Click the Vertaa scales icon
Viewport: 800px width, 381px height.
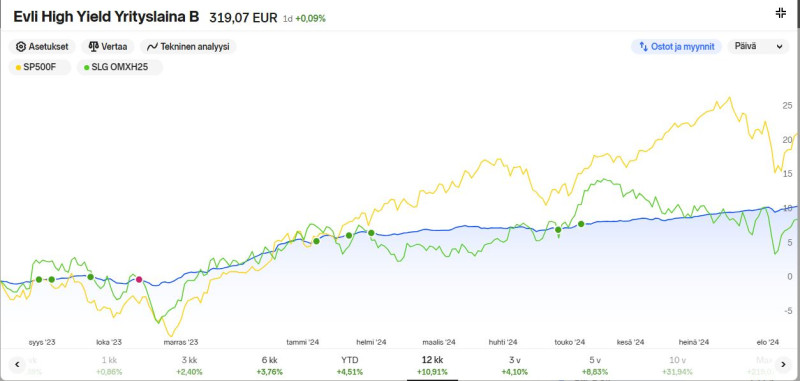pos(93,46)
